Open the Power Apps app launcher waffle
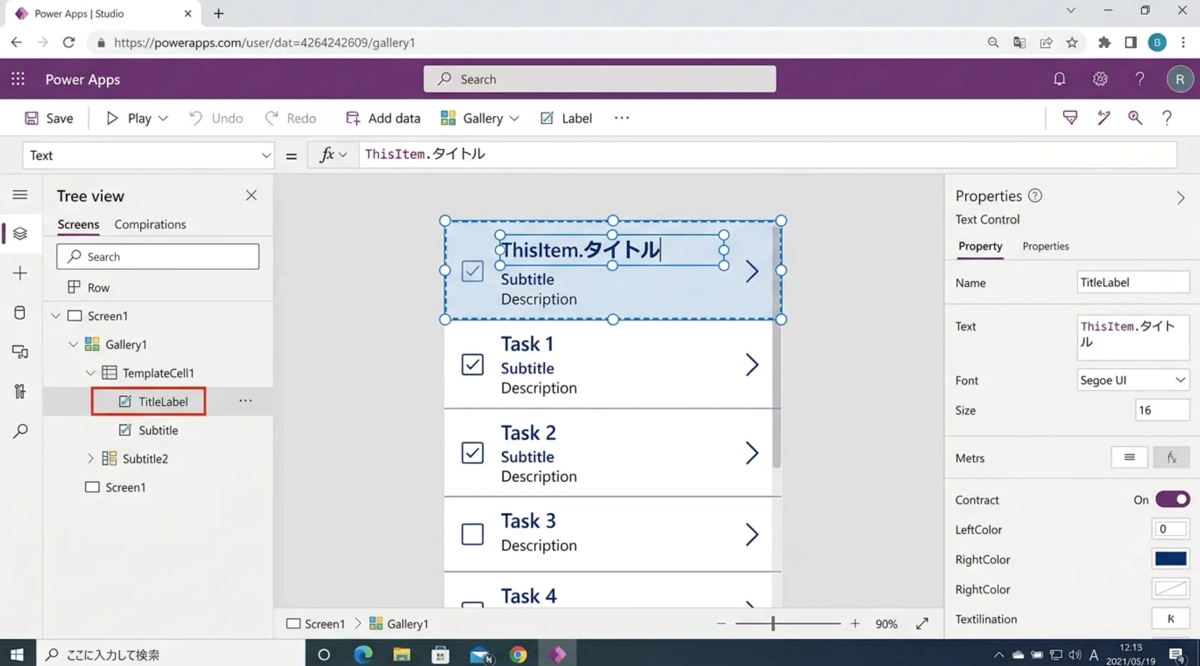The width and height of the screenshot is (1200, 666). click(x=18, y=79)
